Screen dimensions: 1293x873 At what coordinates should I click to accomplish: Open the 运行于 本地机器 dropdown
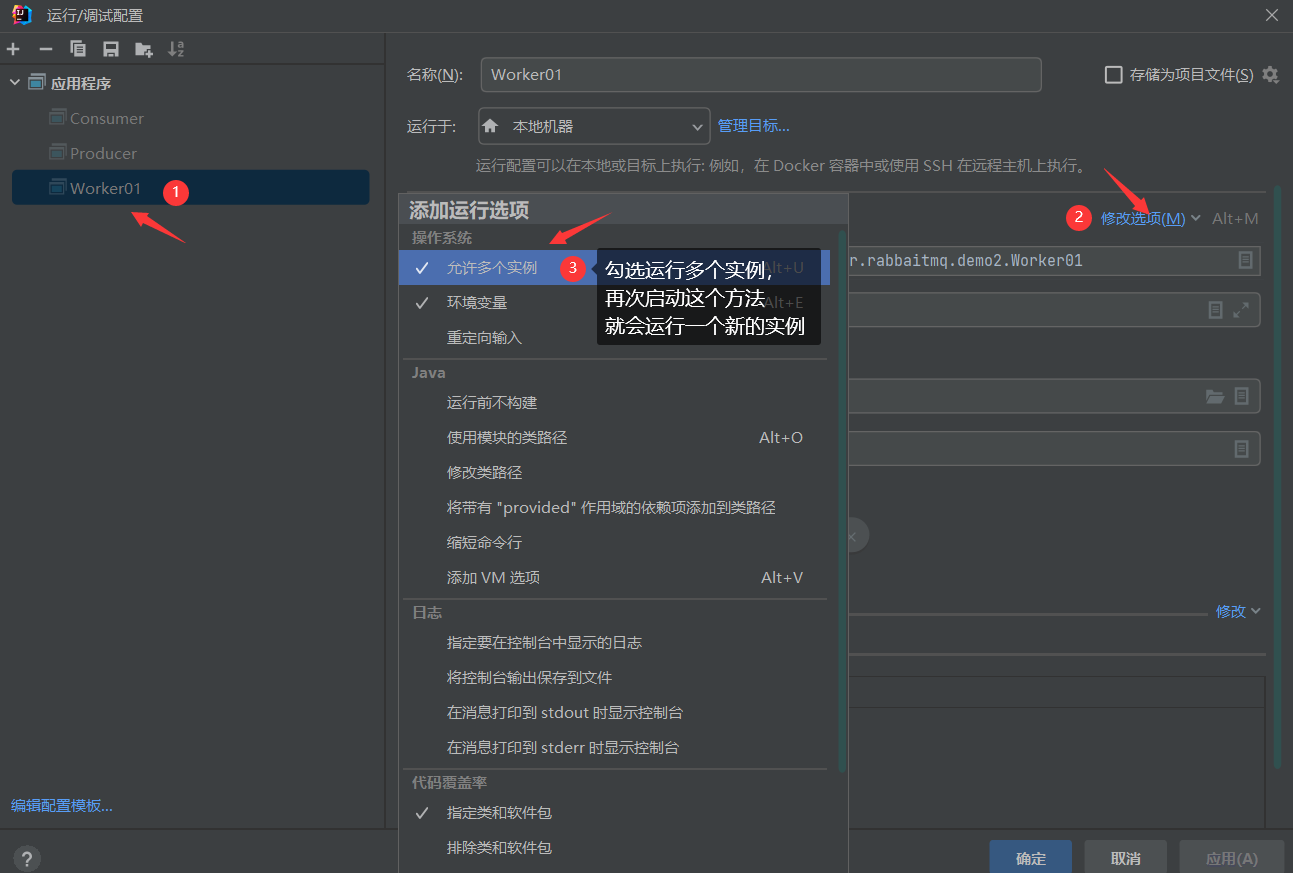(594, 127)
